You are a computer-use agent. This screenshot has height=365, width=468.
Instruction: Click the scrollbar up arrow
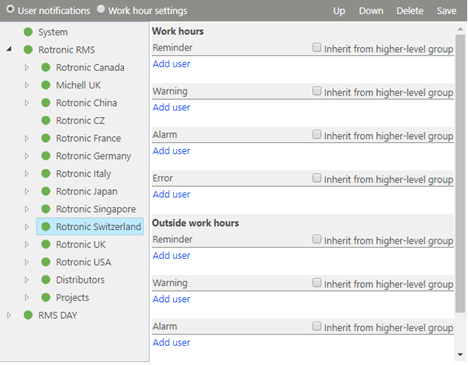point(460,29)
